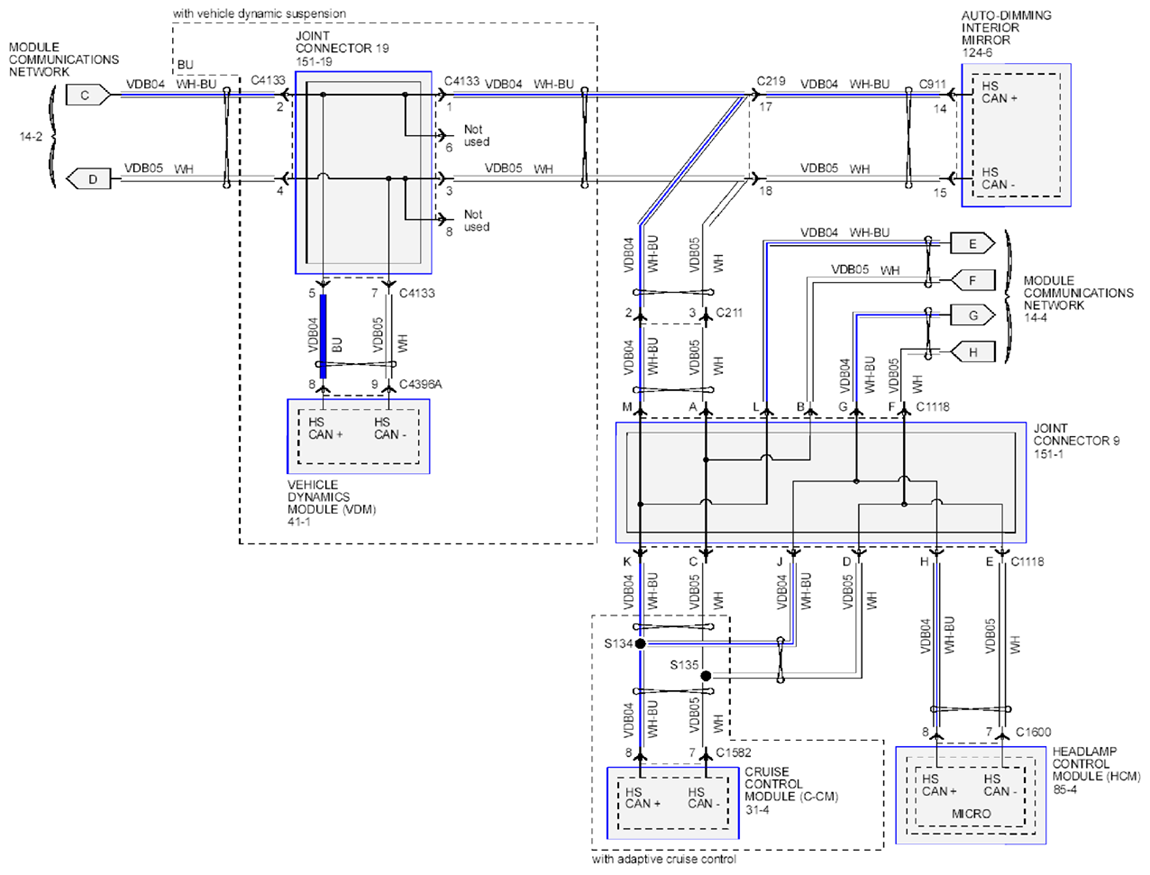Click the 'MICRO' text in the headlamp module

pyautogui.click(x=971, y=814)
